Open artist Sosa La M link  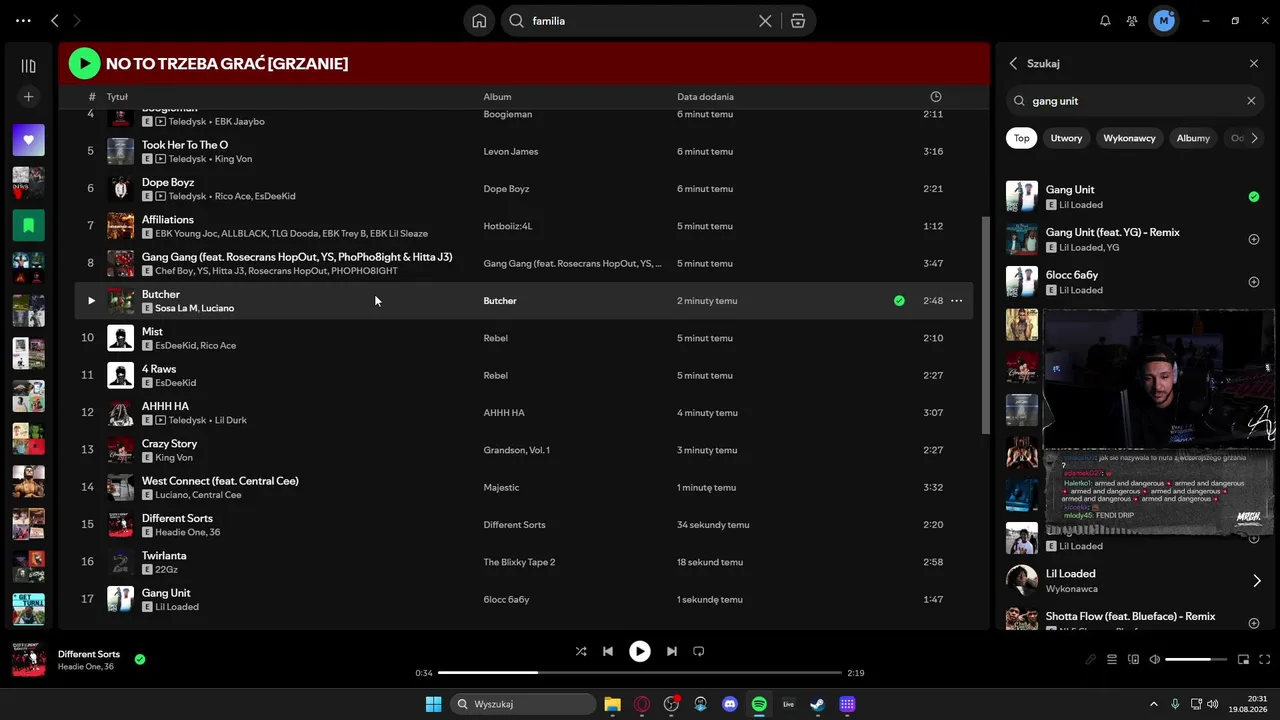pyautogui.click(x=175, y=308)
